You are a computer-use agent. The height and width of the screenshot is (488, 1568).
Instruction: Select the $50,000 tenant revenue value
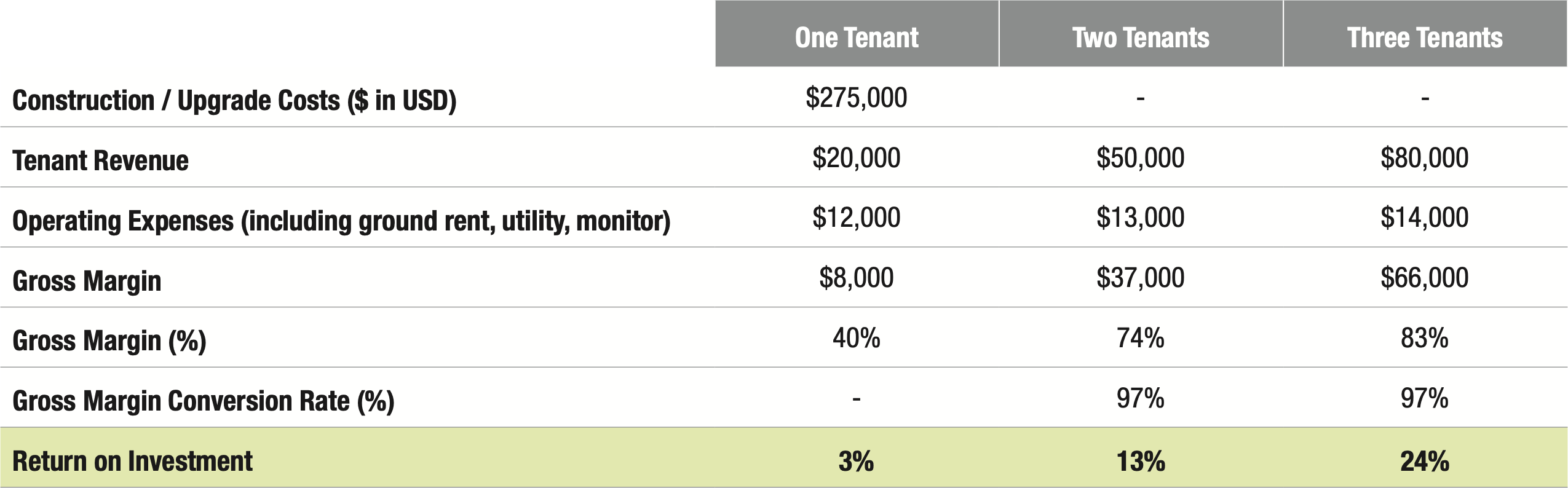[1141, 158]
